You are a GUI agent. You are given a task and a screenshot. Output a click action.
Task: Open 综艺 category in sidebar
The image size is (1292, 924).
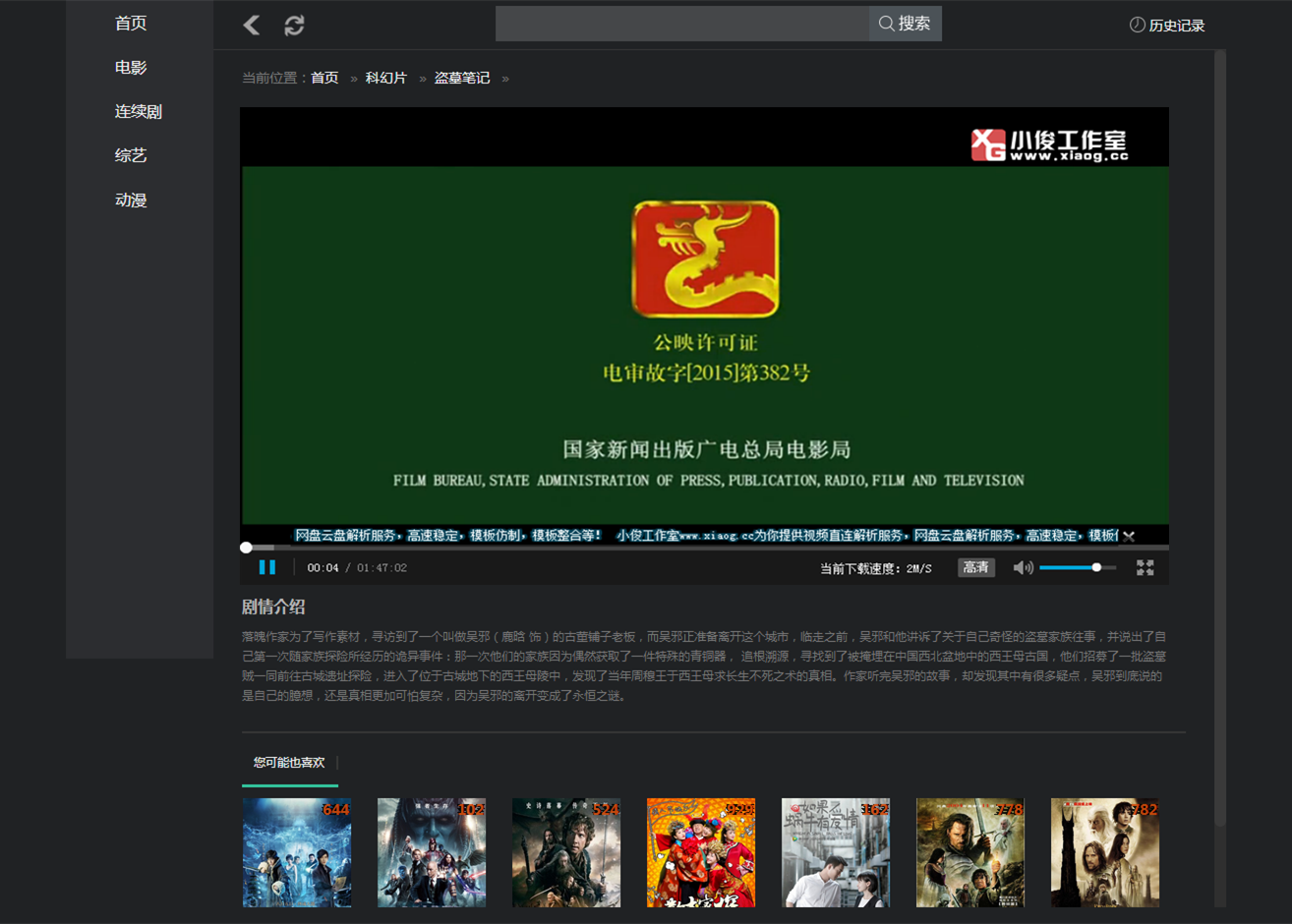click(x=131, y=155)
